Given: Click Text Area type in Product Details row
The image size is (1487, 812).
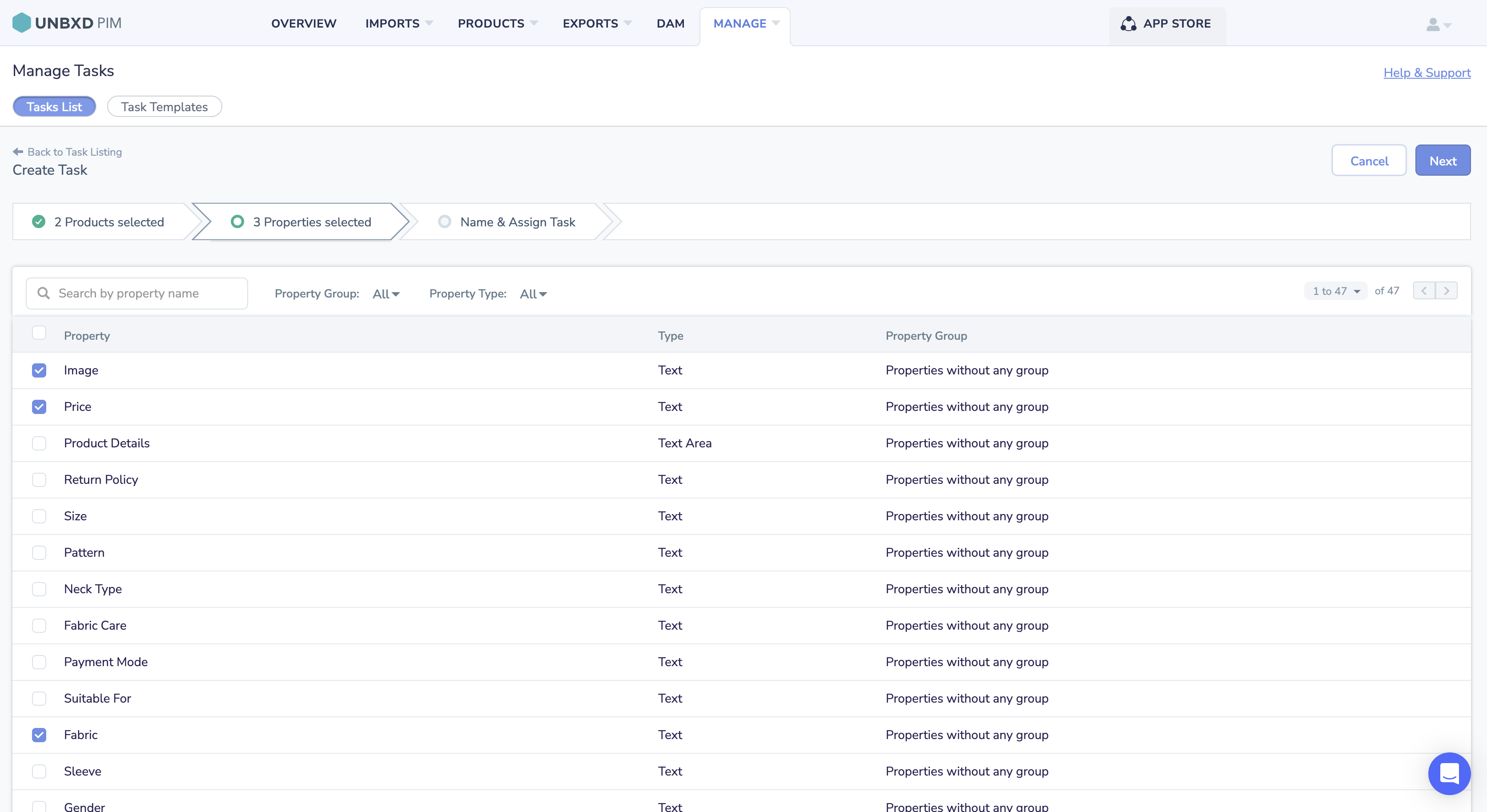Looking at the screenshot, I should point(685,443).
